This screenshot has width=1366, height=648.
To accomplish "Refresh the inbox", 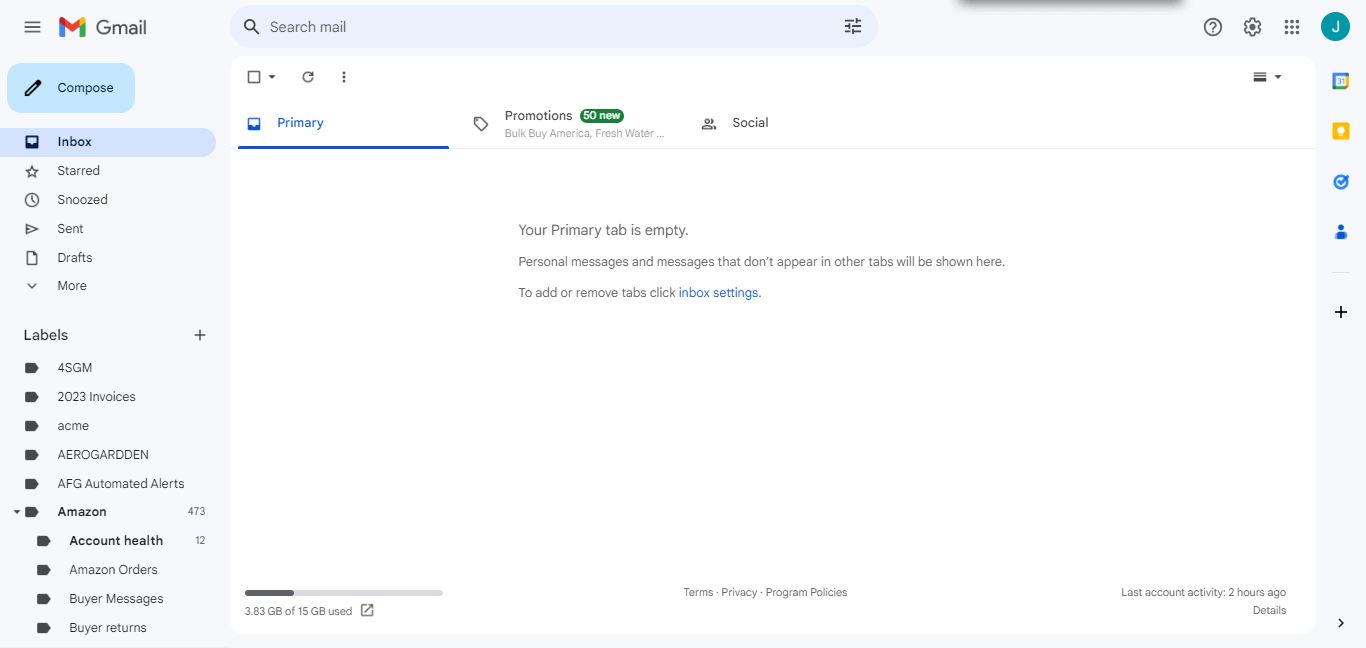I will click(308, 77).
